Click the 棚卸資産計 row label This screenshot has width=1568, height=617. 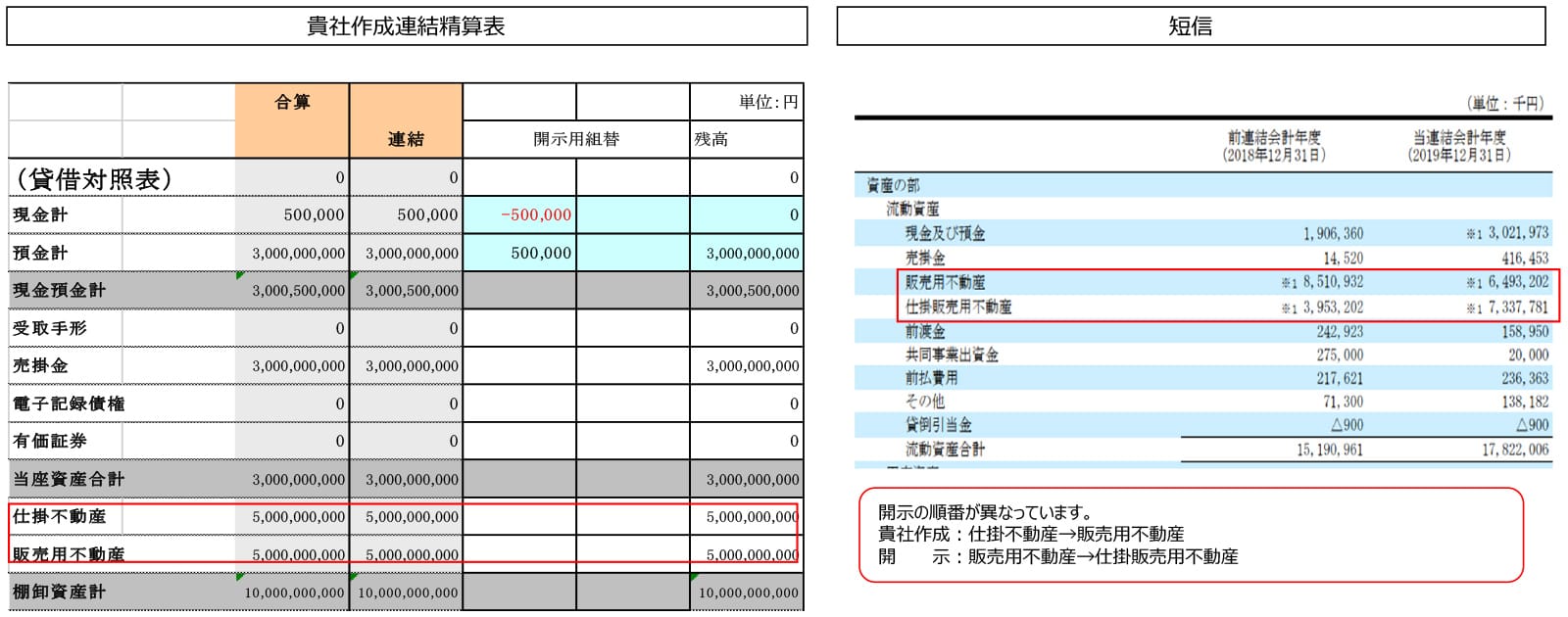(60, 593)
